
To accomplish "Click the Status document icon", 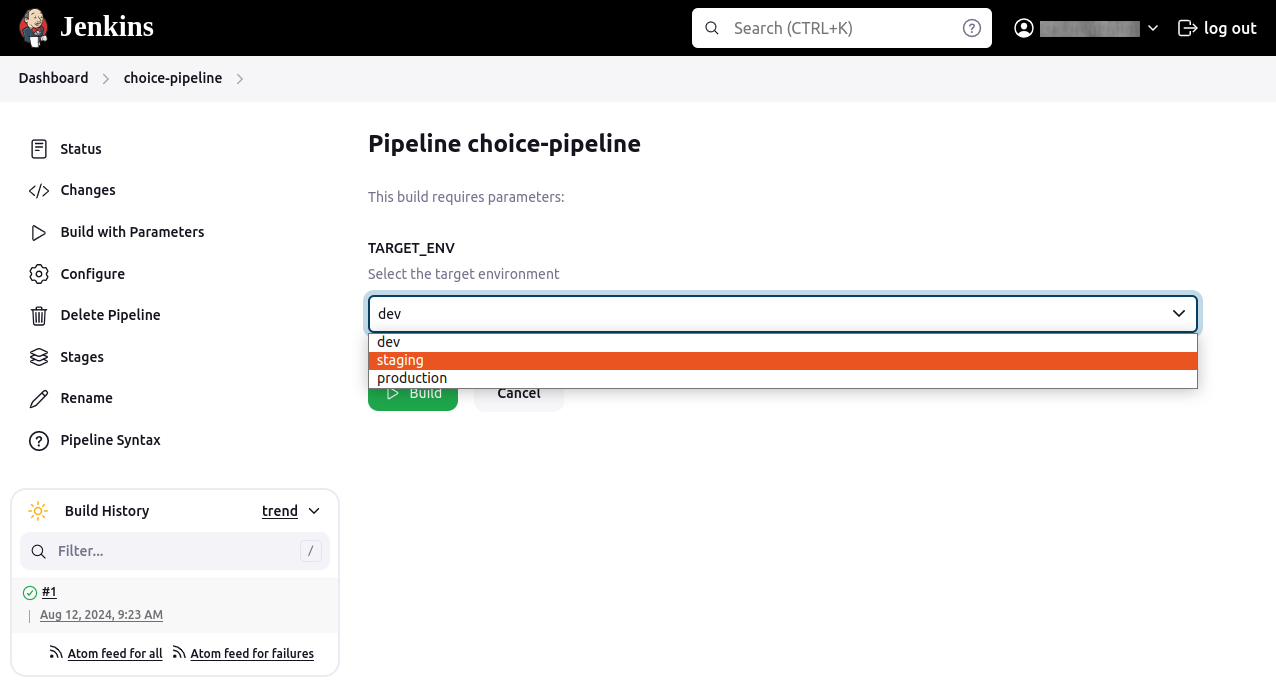I will click(39, 149).
